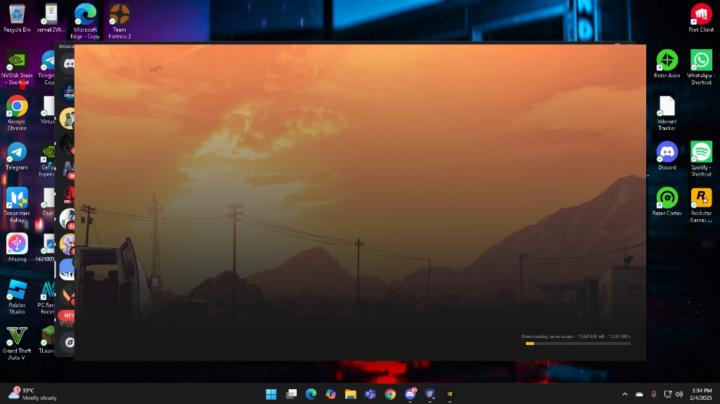The image size is (720, 404).
Task: Open the clock and date panel
Action: tap(701, 394)
